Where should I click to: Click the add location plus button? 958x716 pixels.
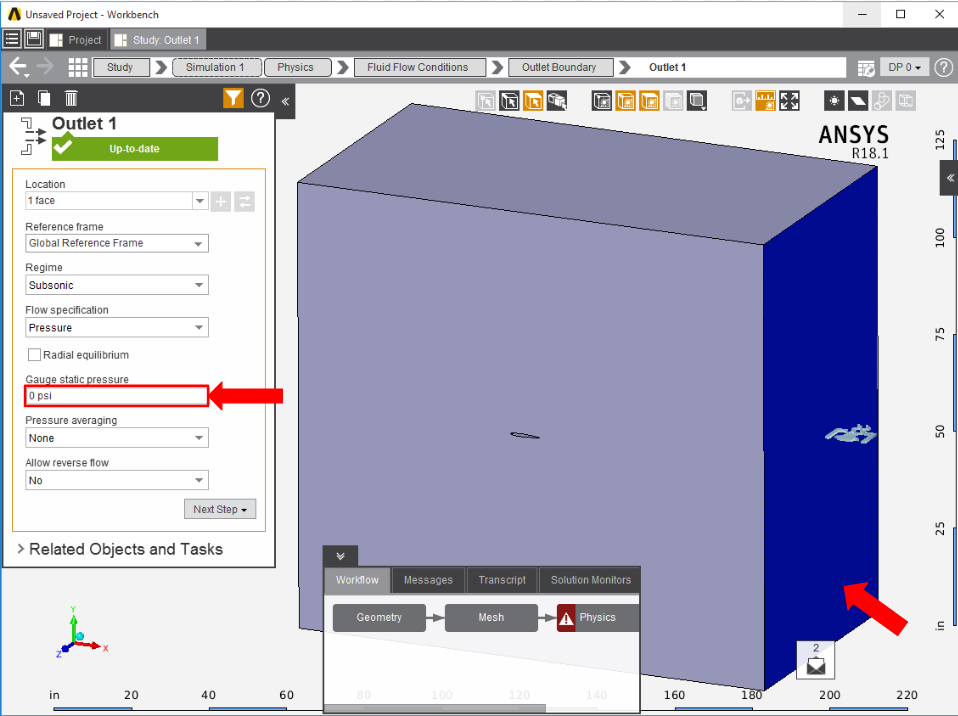click(221, 201)
